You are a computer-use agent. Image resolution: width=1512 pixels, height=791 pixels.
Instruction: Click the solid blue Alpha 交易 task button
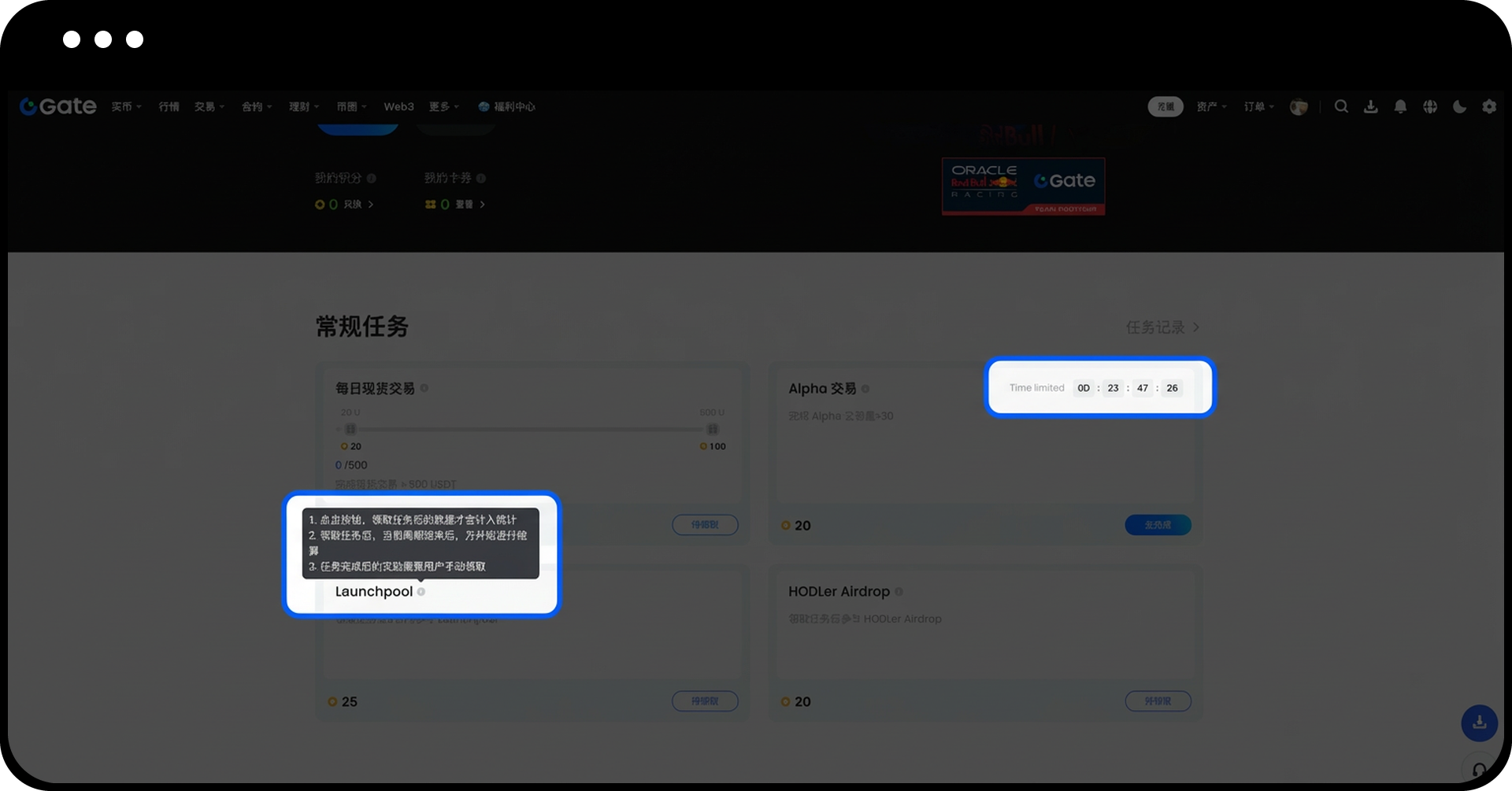pyautogui.click(x=1158, y=525)
